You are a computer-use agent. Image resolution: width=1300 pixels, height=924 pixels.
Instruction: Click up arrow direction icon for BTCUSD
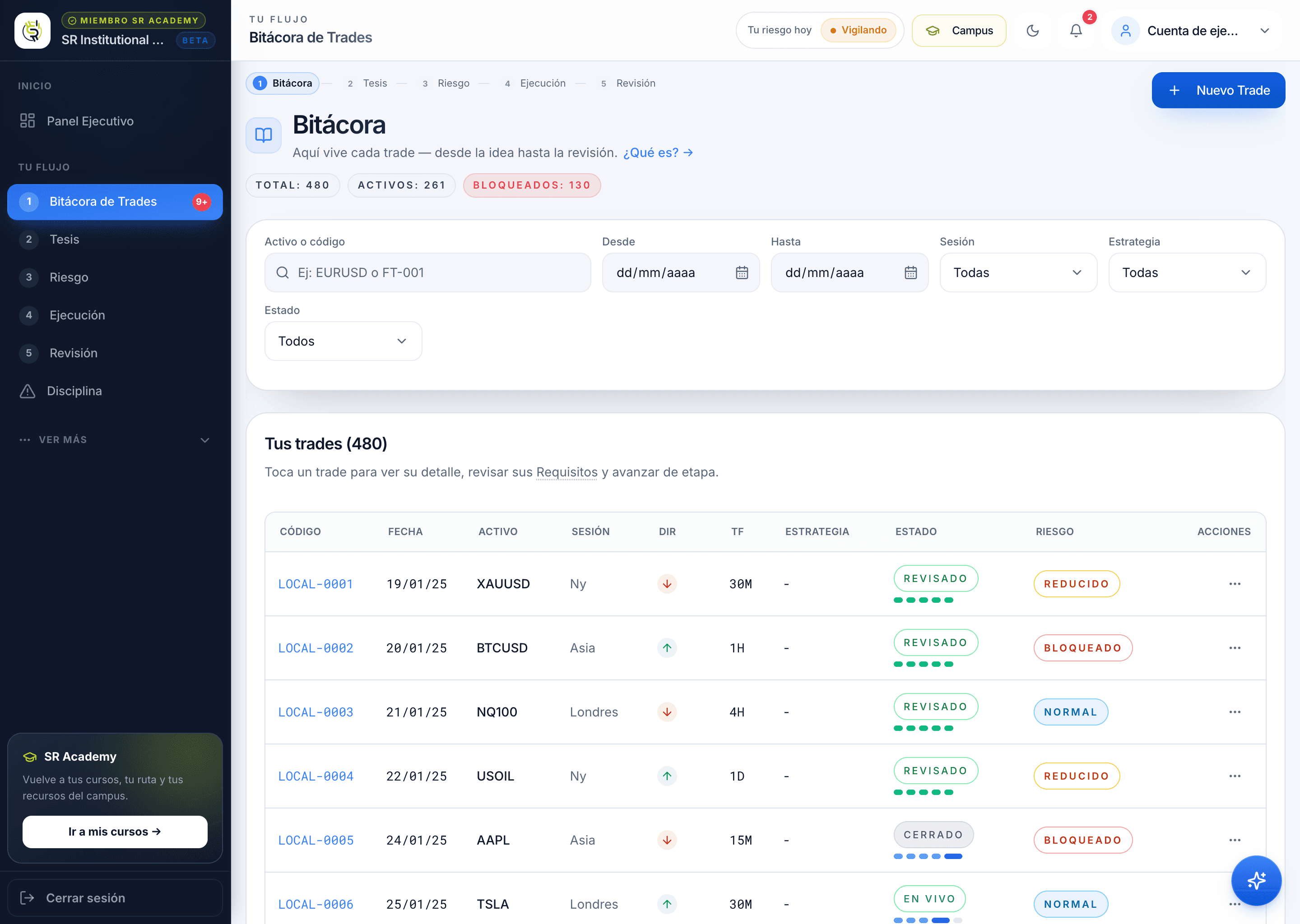667,648
